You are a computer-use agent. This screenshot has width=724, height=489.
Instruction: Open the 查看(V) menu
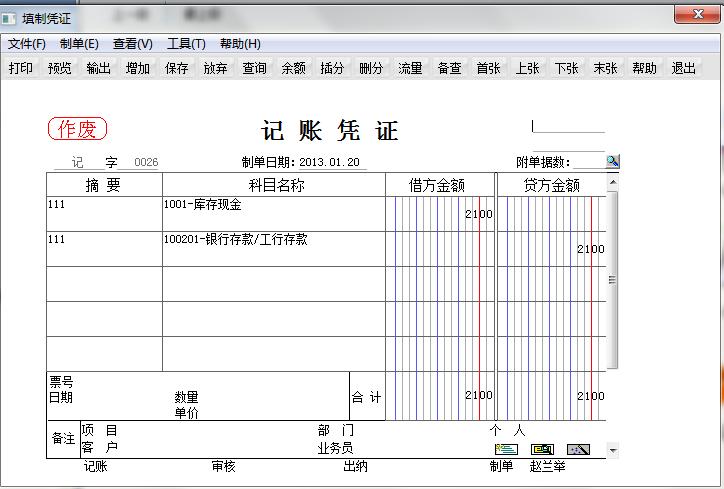coord(133,44)
